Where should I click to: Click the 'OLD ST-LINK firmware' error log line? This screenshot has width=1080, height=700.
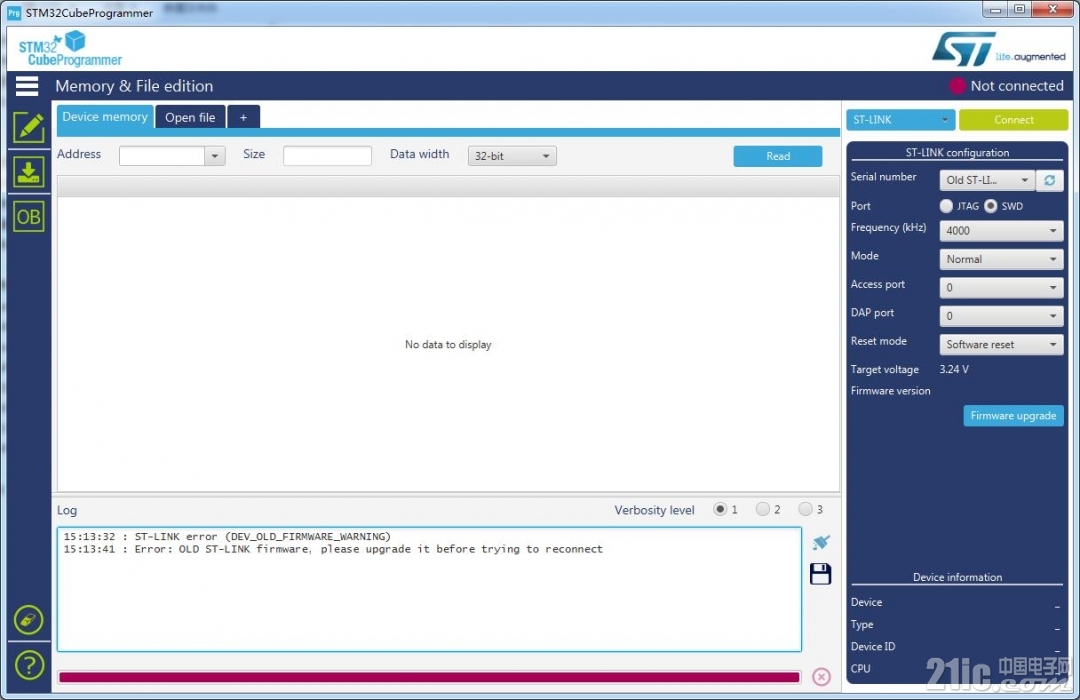click(333, 549)
